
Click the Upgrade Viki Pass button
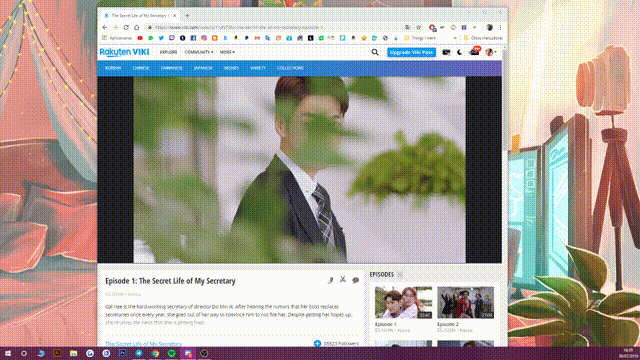click(x=411, y=52)
